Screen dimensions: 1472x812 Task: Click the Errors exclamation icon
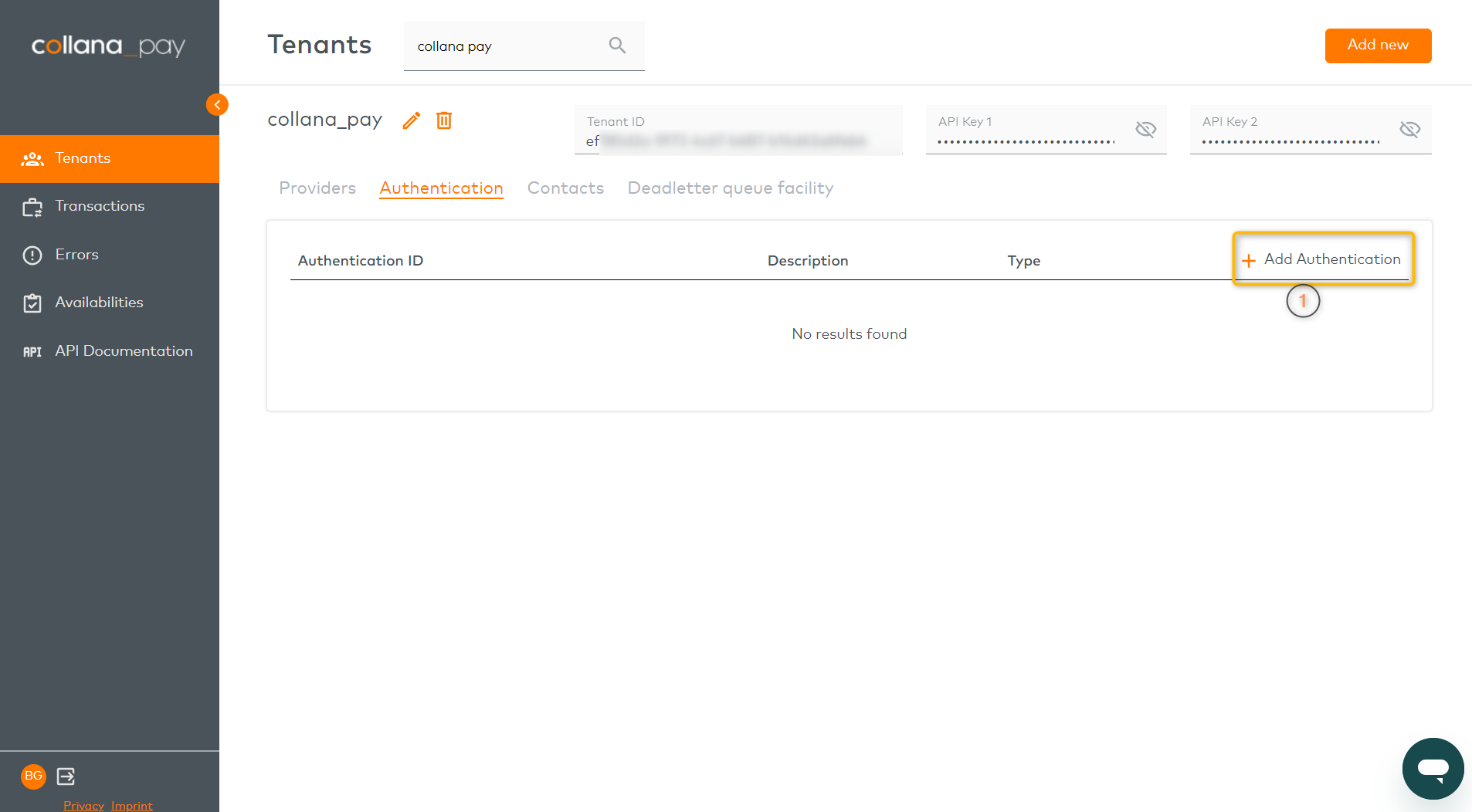pos(32,255)
